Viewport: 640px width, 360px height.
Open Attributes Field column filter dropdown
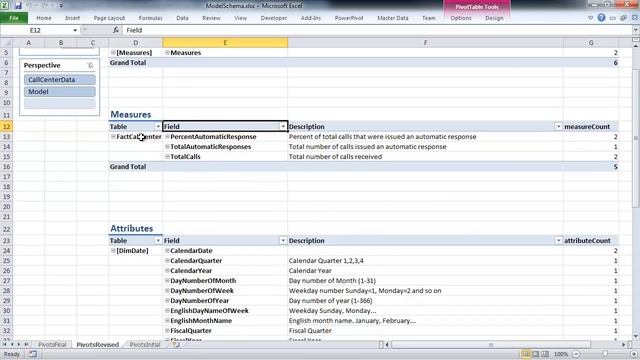click(x=283, y=241)
